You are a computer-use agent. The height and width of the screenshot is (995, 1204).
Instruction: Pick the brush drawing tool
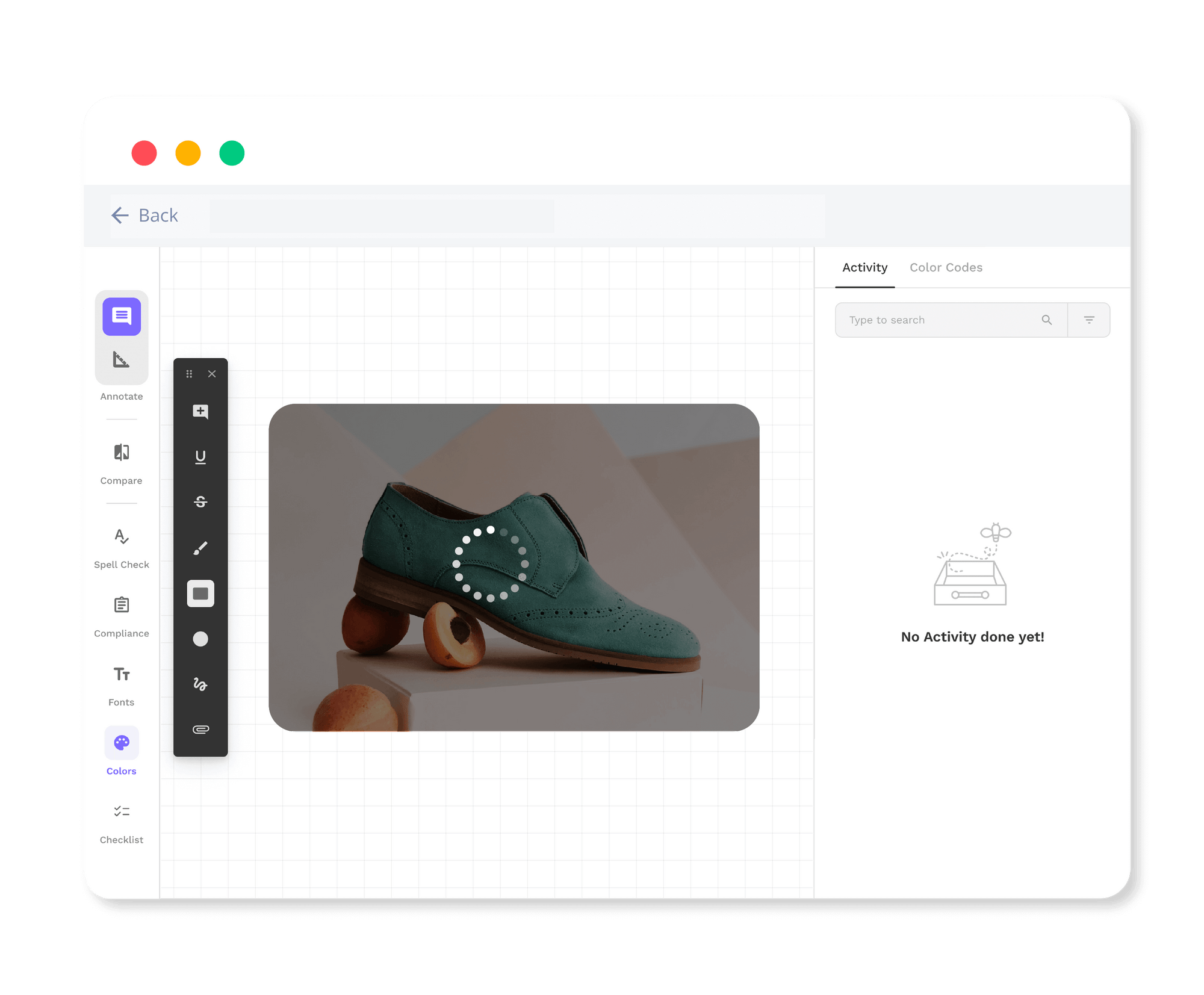pyautogui.click(x=200, y=547)
